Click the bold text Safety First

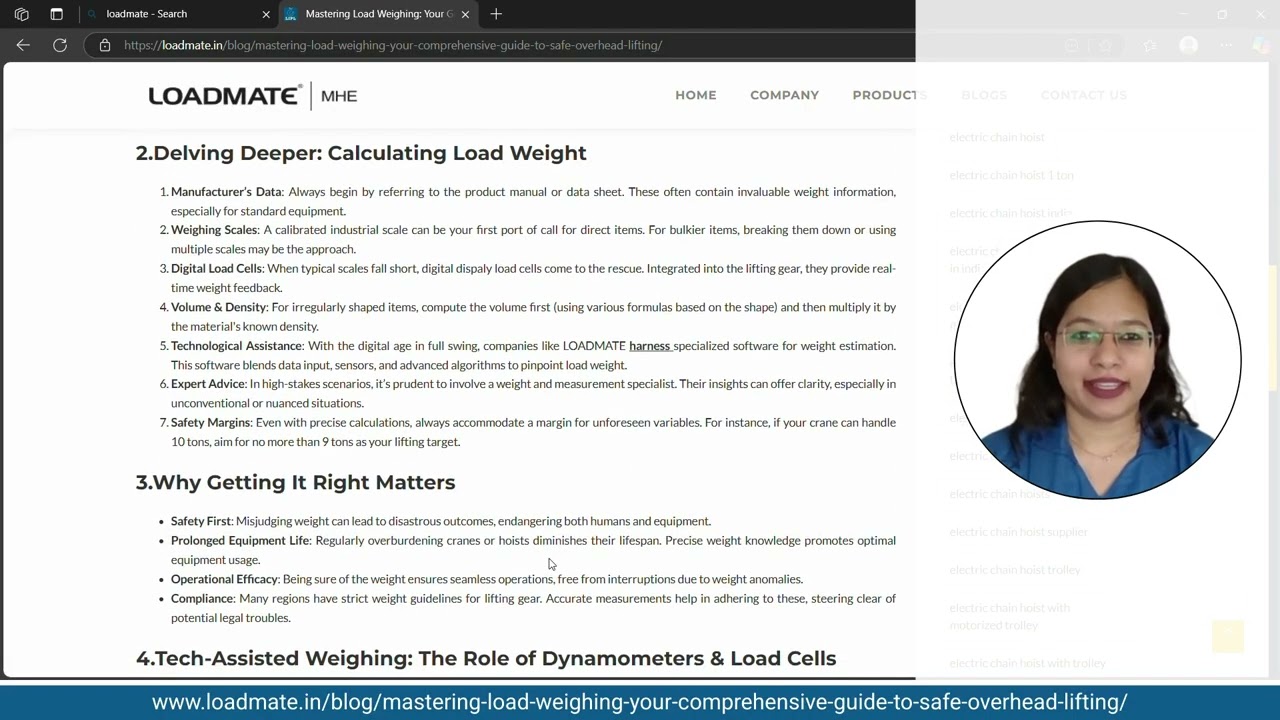(201, 521)
